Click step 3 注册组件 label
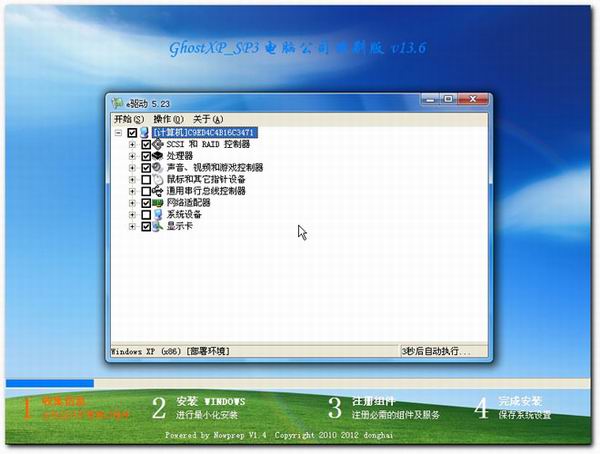Image resolution: width=600 pixels, height=454 pixels. [373, 401]
